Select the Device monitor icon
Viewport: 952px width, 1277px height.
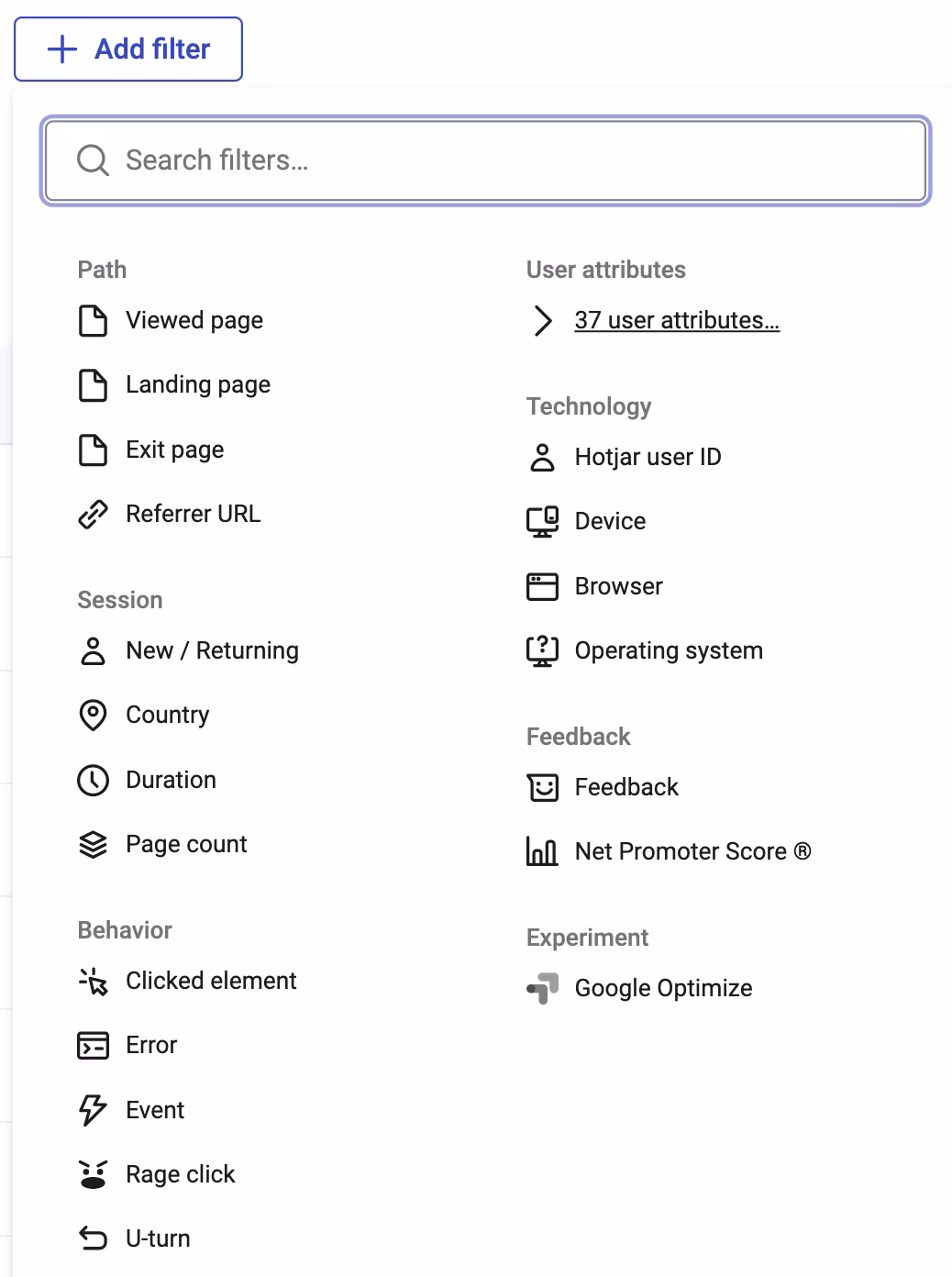[x=542, y=521]
